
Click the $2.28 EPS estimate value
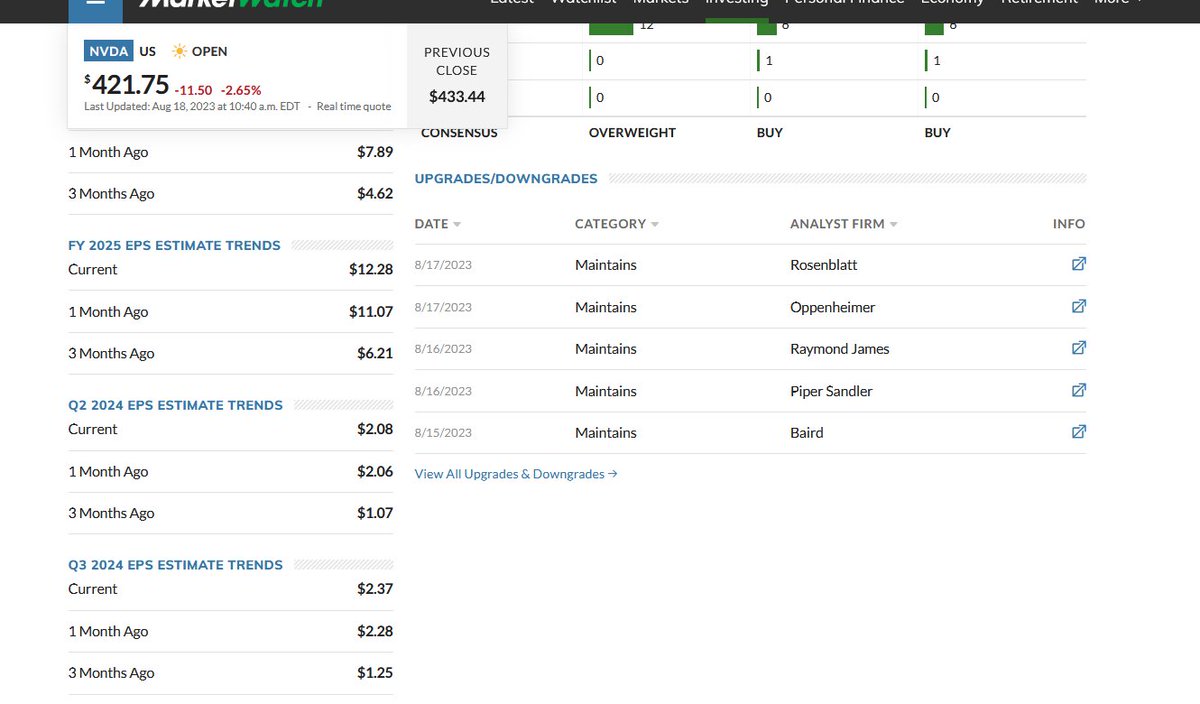tap(375, 632)
